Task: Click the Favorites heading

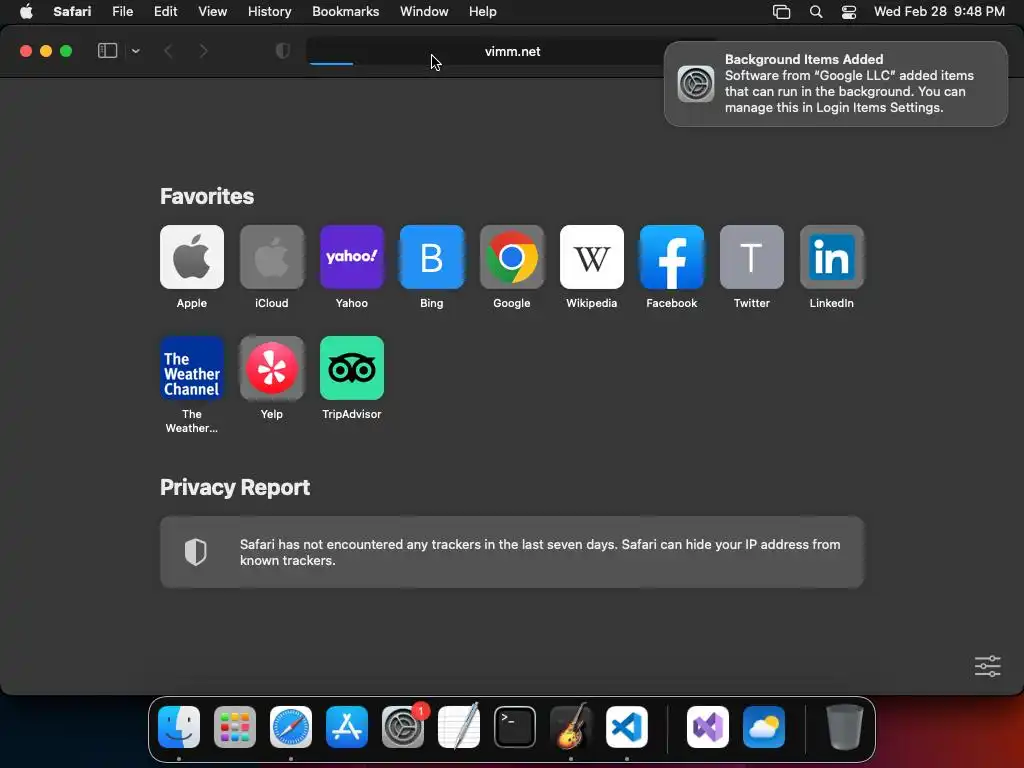Action: click(x=207, y=196)
